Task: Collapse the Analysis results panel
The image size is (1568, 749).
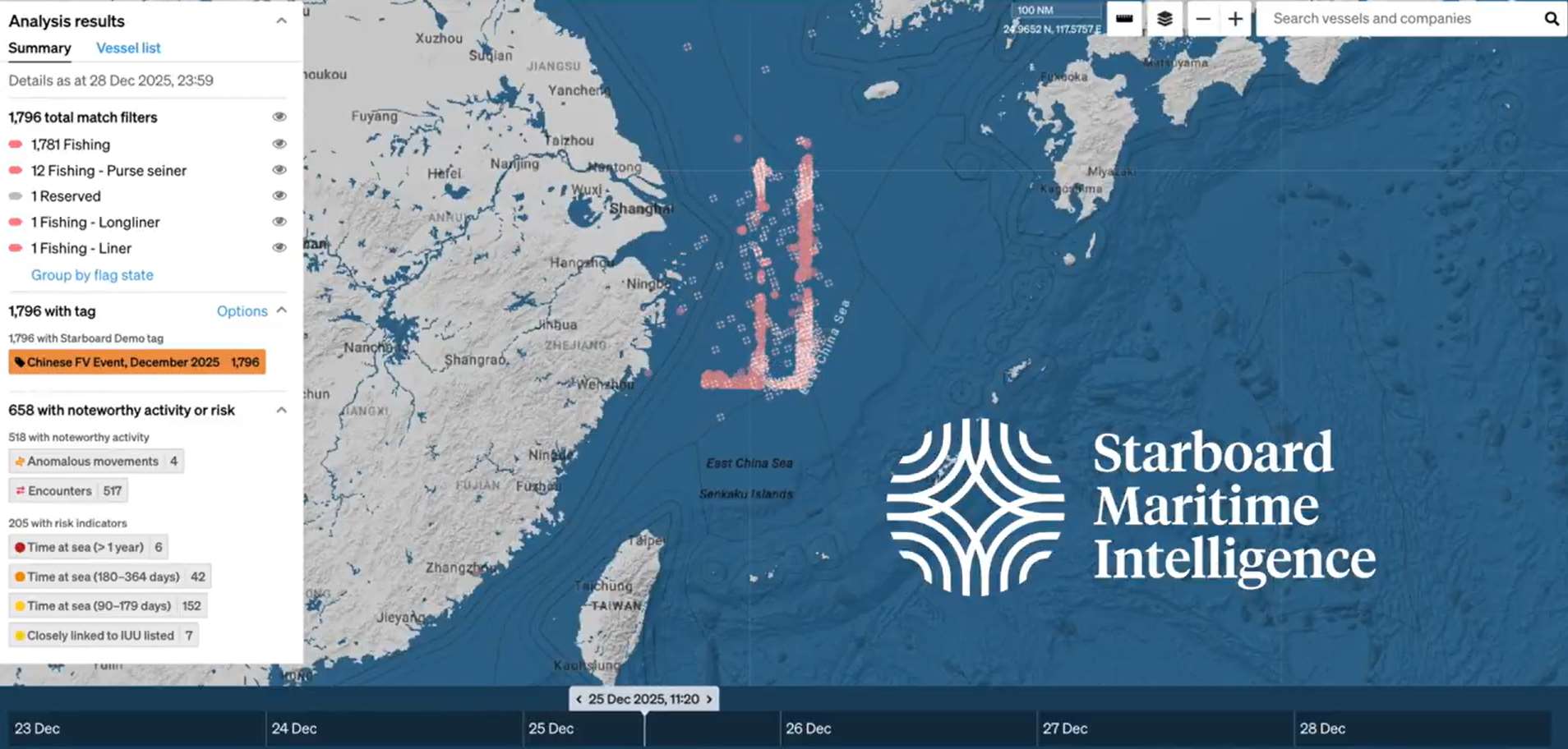Action: (x=281, y=21)
